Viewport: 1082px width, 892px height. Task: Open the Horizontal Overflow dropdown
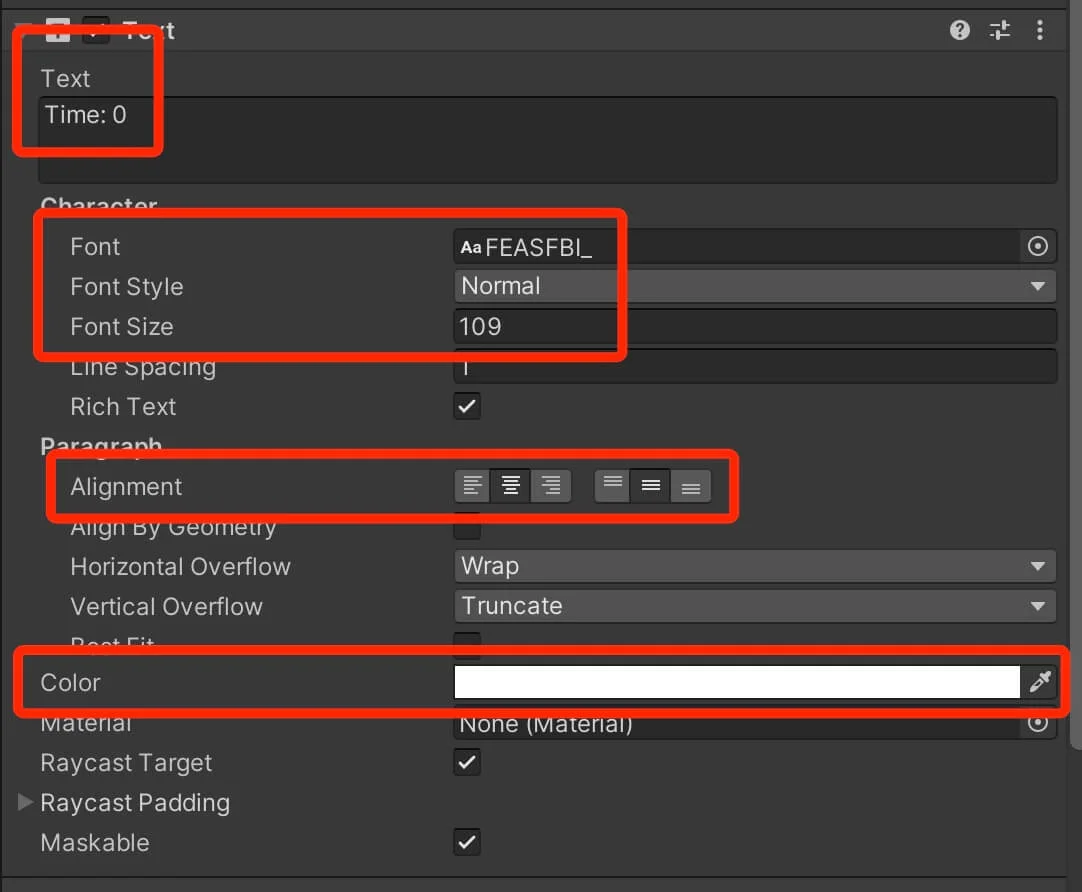tap(755, 566)
